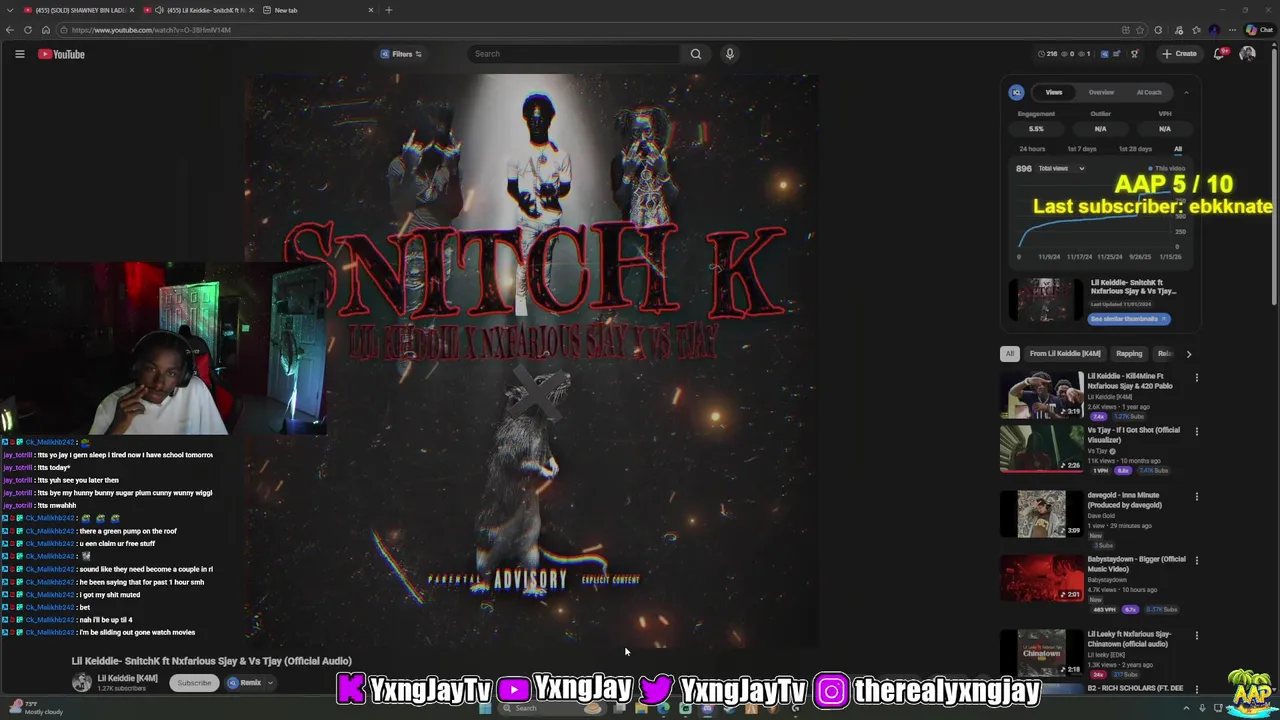Screen dimensions: 1280x720
Task: Open the davegold Inna Minute video
Action: click(x=1041, y=513)
